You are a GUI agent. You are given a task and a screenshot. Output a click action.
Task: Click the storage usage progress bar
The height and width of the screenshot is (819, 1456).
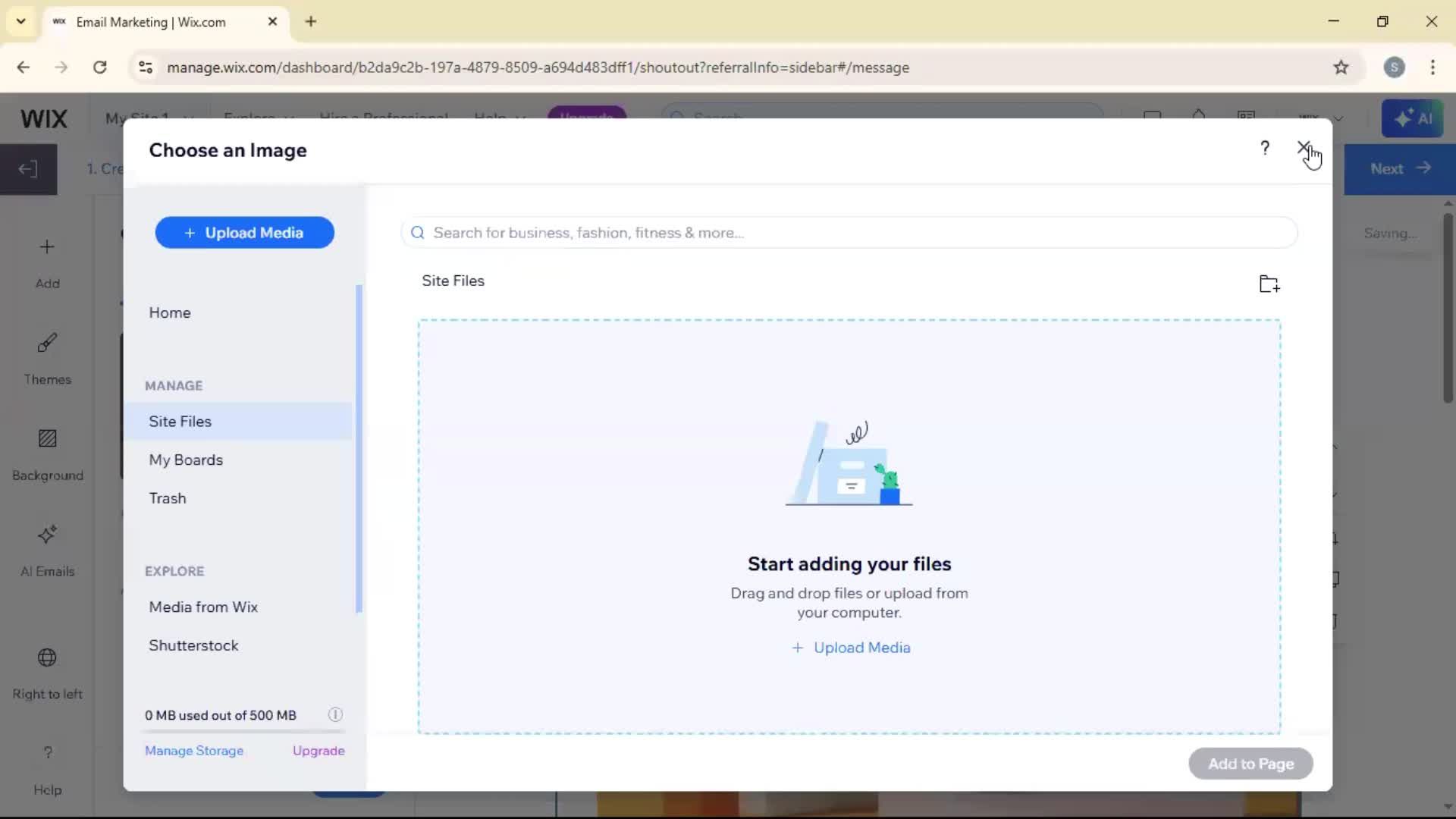pos(243,732)
